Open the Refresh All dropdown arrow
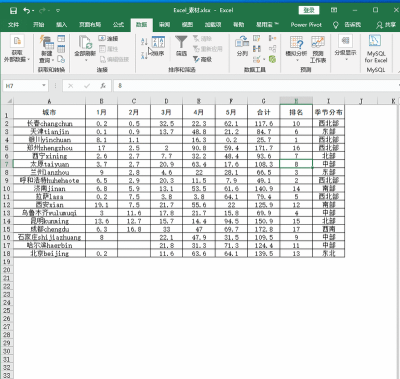 tap(86, 60)
